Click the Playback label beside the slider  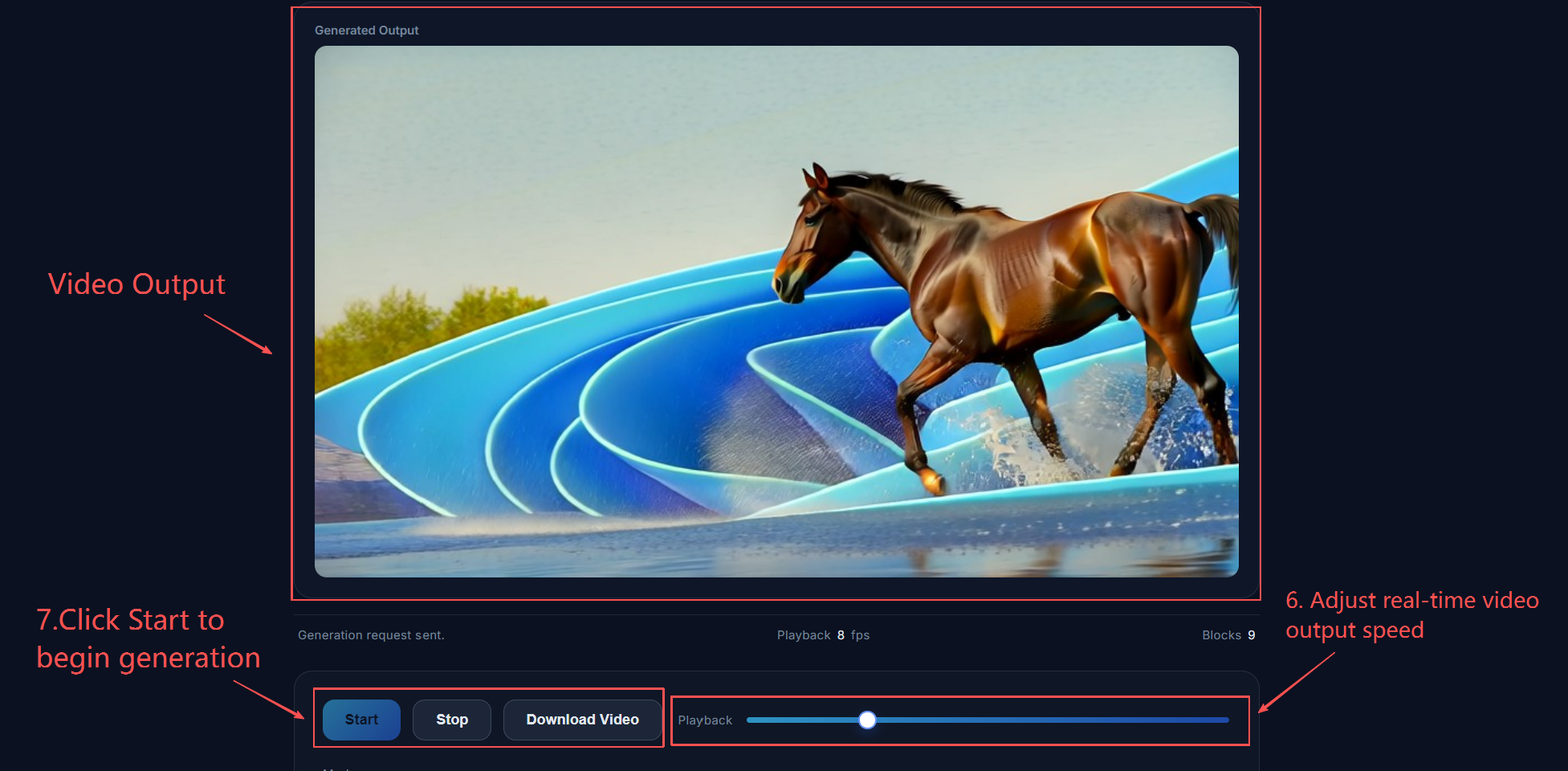click(x=705, y=720)
